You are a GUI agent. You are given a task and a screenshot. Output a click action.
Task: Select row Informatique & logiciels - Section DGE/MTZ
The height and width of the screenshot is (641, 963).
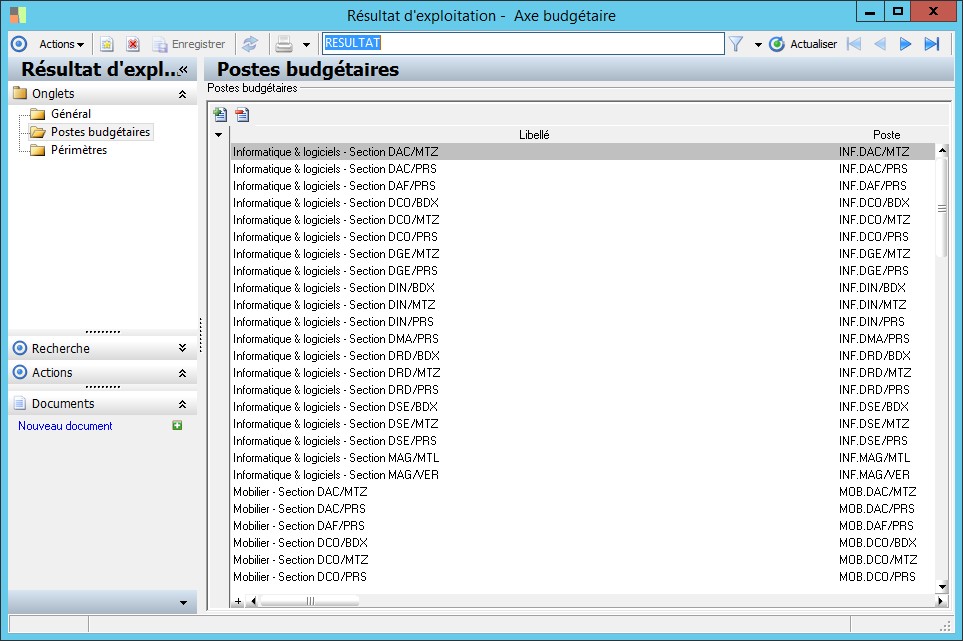[583, 254]
